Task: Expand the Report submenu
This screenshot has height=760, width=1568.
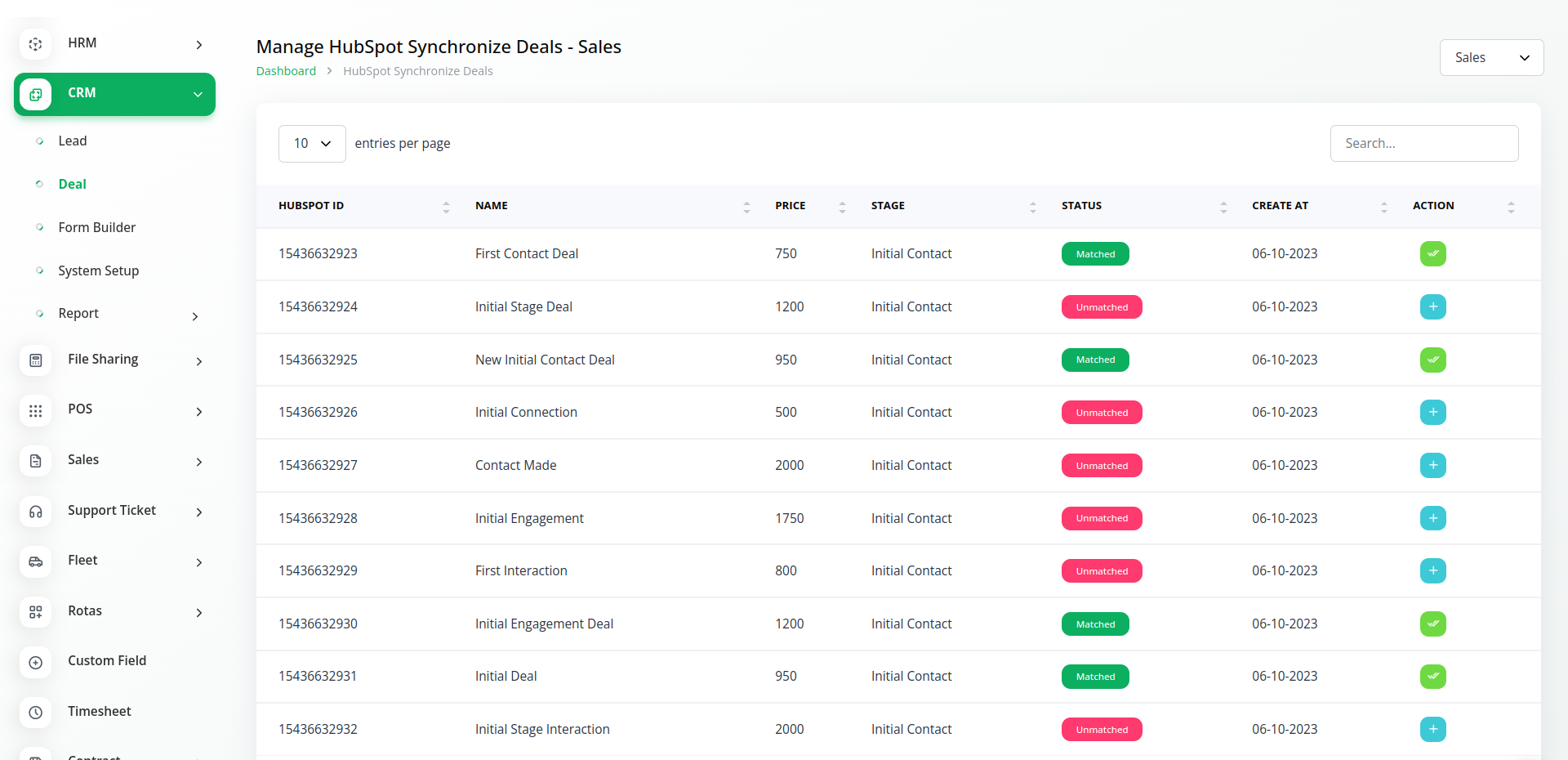Action: pos(194,316)
